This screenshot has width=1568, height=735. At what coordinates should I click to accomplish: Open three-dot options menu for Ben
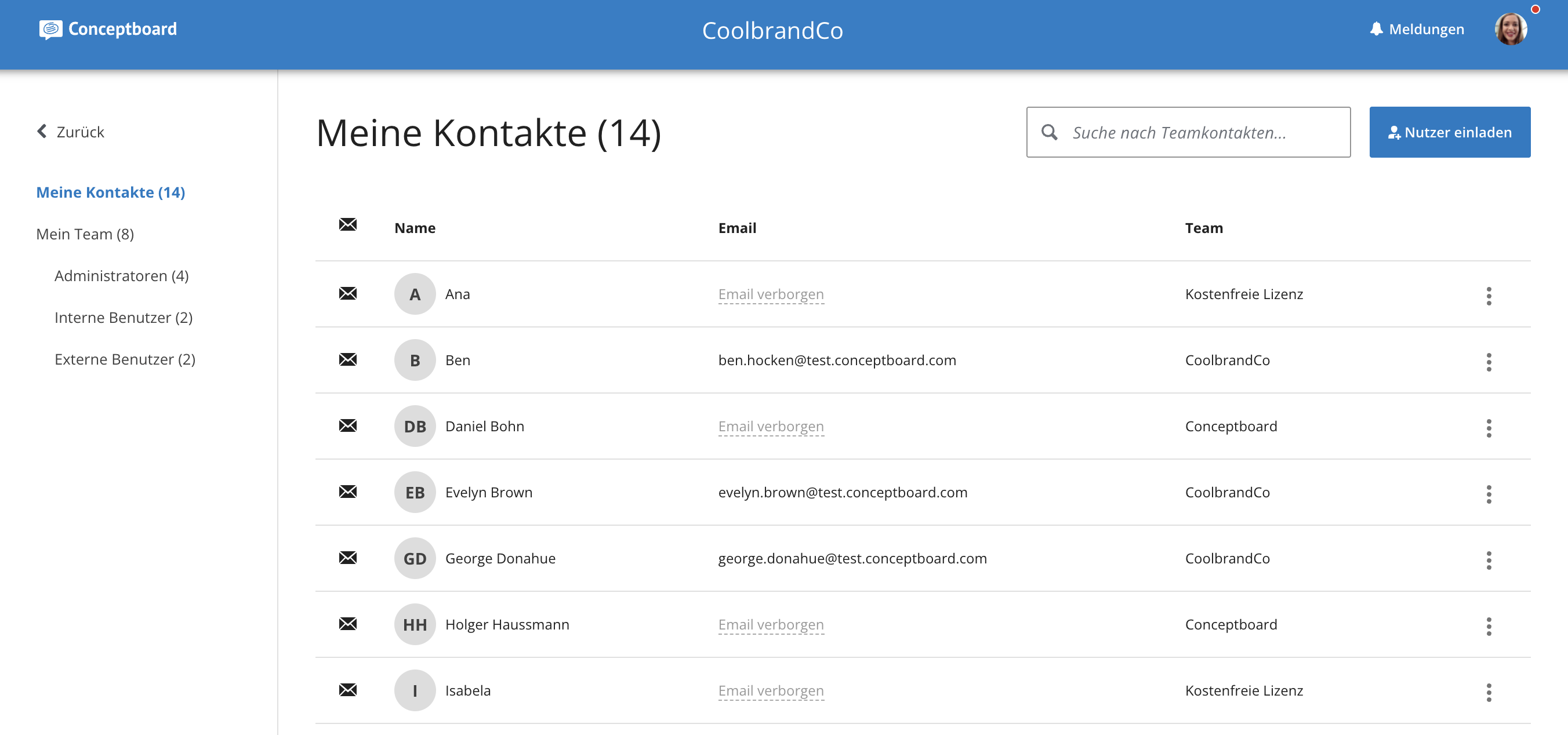tap(1488, 362)
